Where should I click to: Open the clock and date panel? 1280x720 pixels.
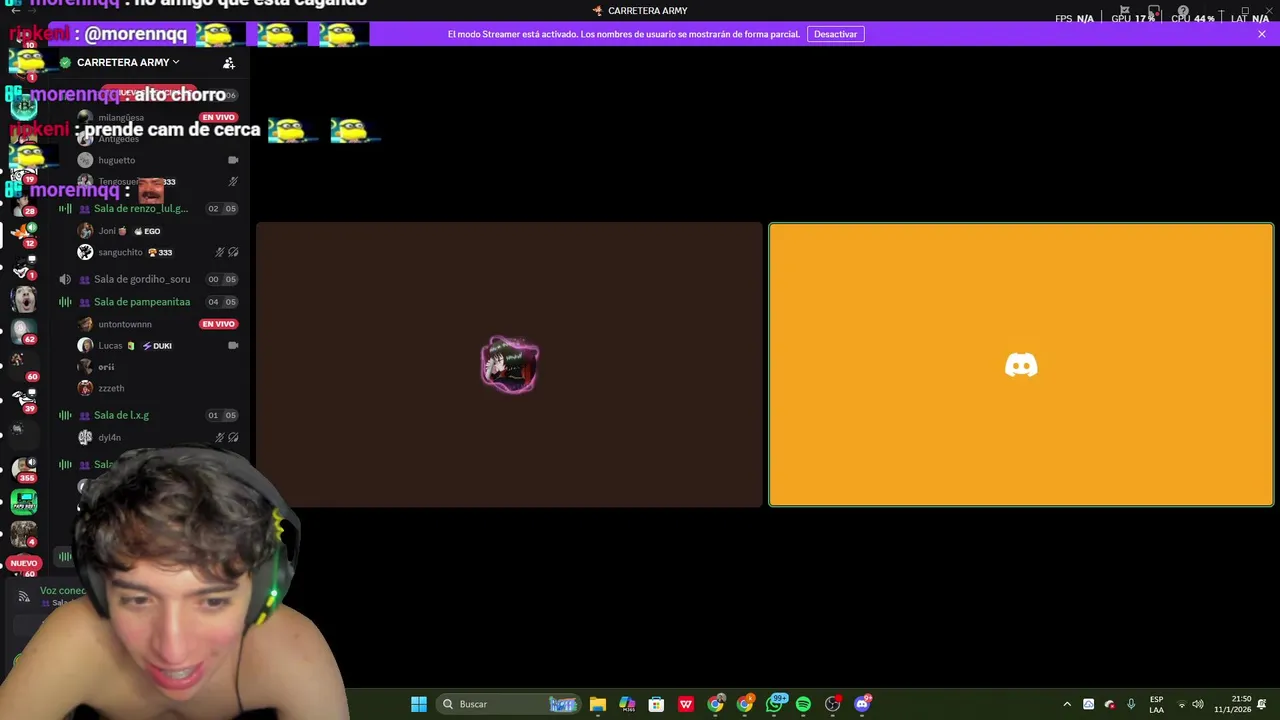(1232, 704)
